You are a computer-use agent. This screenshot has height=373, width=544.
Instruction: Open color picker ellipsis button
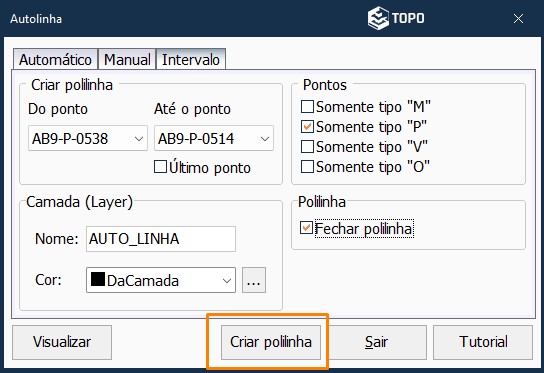coord(254,280)
